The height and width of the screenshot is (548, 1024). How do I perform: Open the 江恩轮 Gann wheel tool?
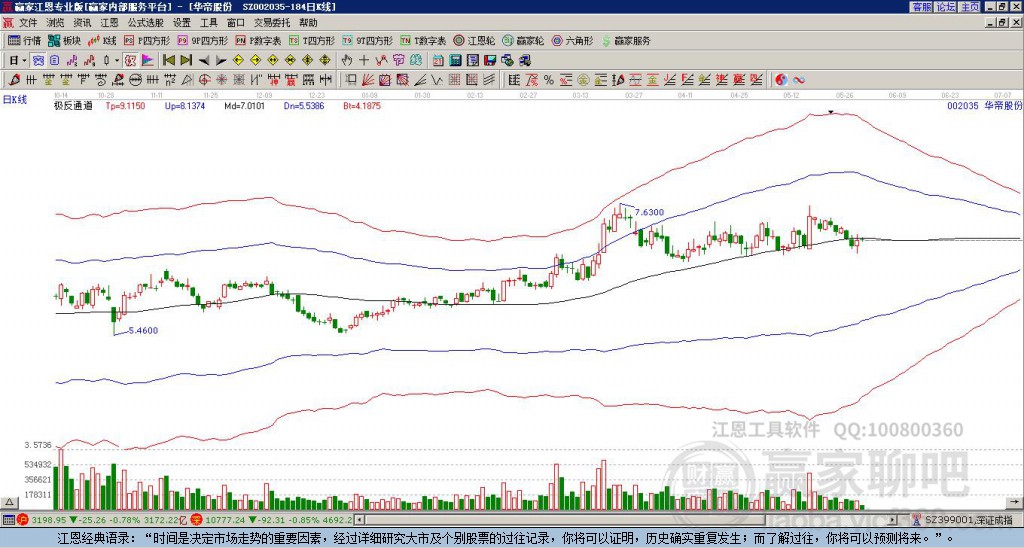click(474, 40)
